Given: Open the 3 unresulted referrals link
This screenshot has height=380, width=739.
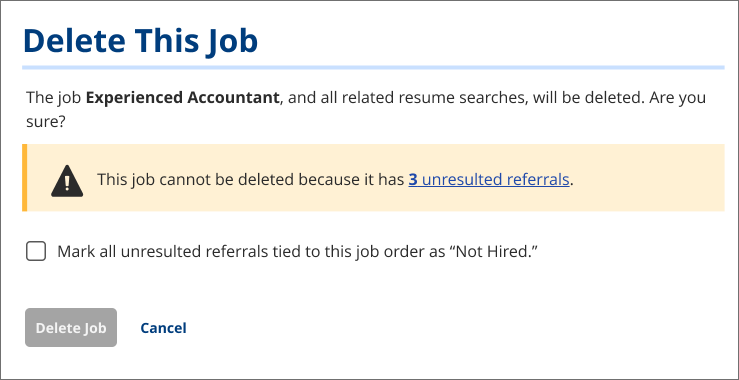Looking at the screenshot, I should click(x=489, y=180).
